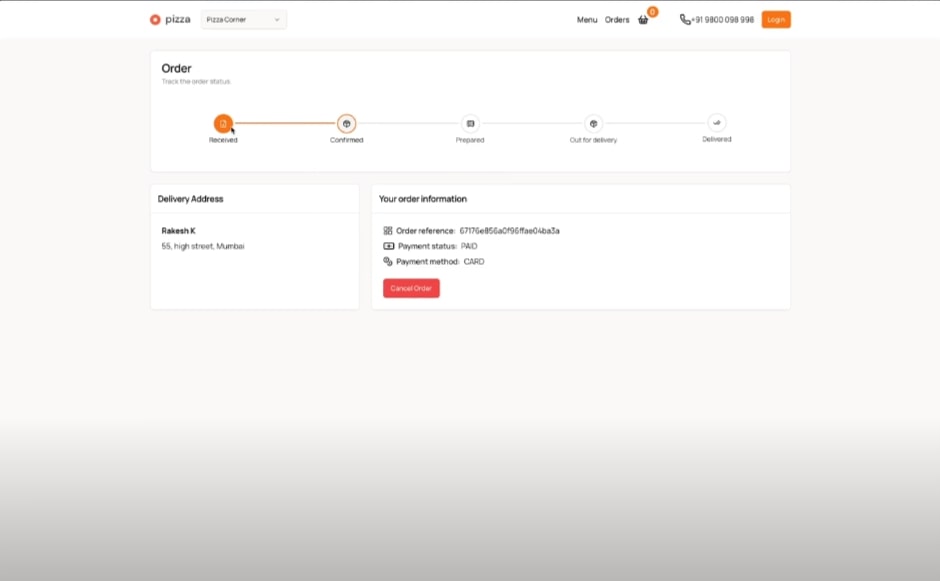940x581 pixels.
Task: Click phone number +91 9800 098 998
Action: pos(722,20)
